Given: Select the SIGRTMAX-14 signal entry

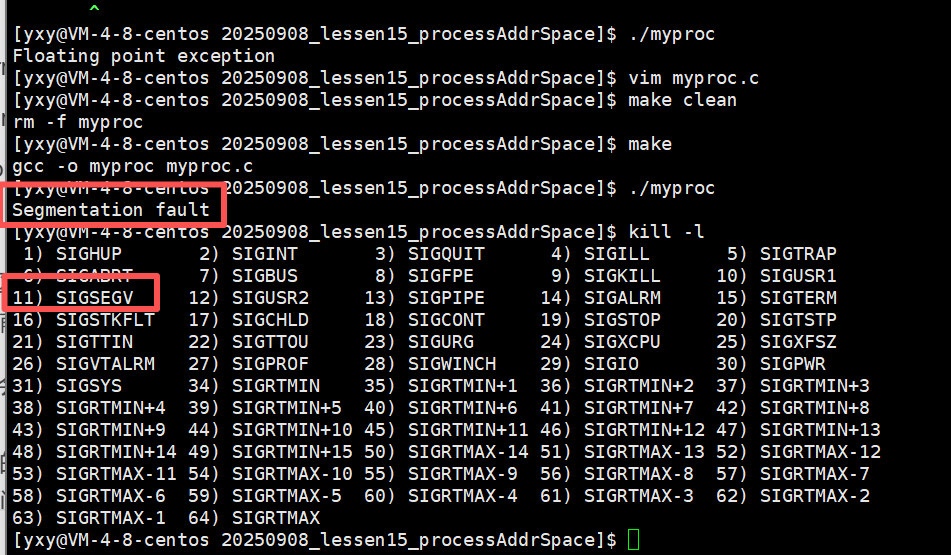Looking at the screenshot, I should coord(446,452).
